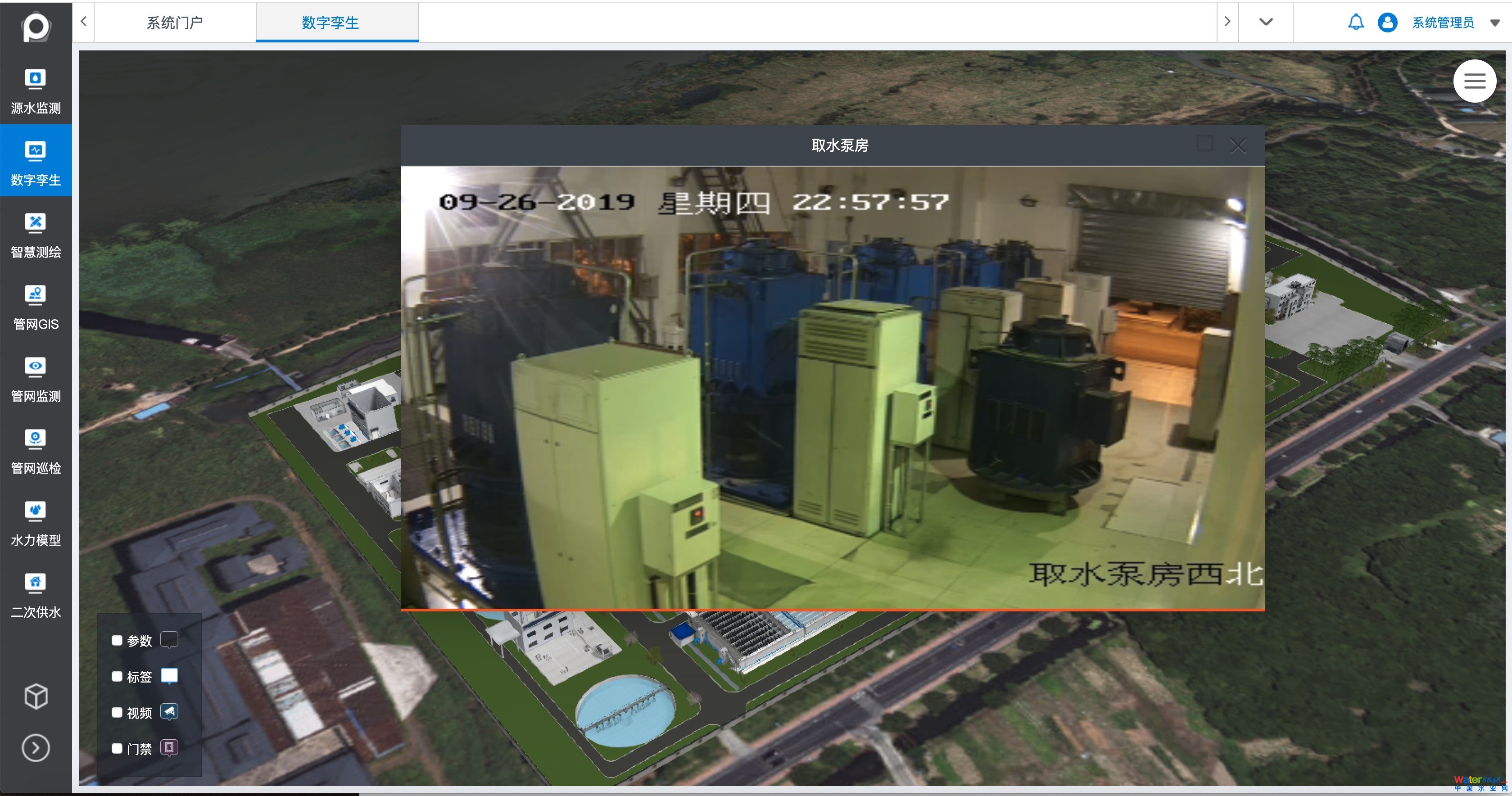Open notifications bell icon
This screenshot has width=1512, height=796.
[1355, 23]
